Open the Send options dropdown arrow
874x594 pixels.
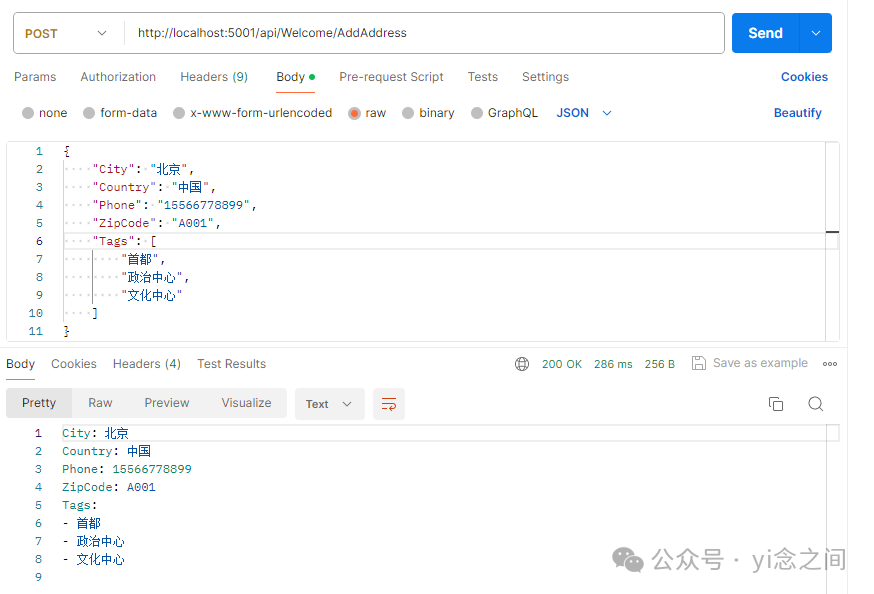[815, 33]
